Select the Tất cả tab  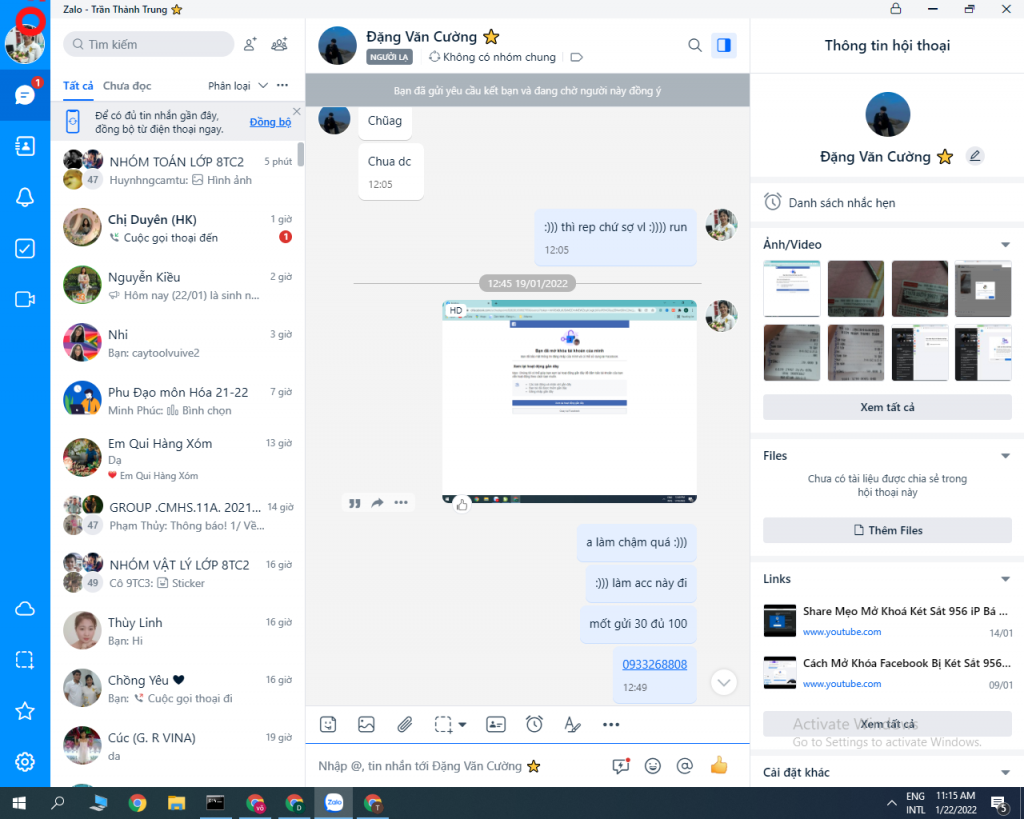78,86
